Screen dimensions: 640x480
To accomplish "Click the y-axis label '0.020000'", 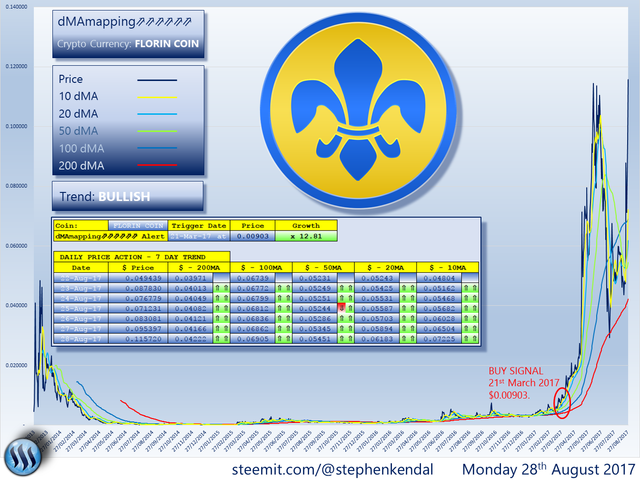I will (16, 365).
